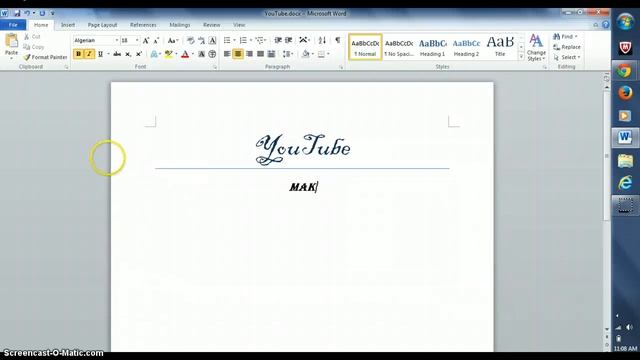
Task: Toggle Align Text Right
Action: pyautogui.click(x=249, y=54)
